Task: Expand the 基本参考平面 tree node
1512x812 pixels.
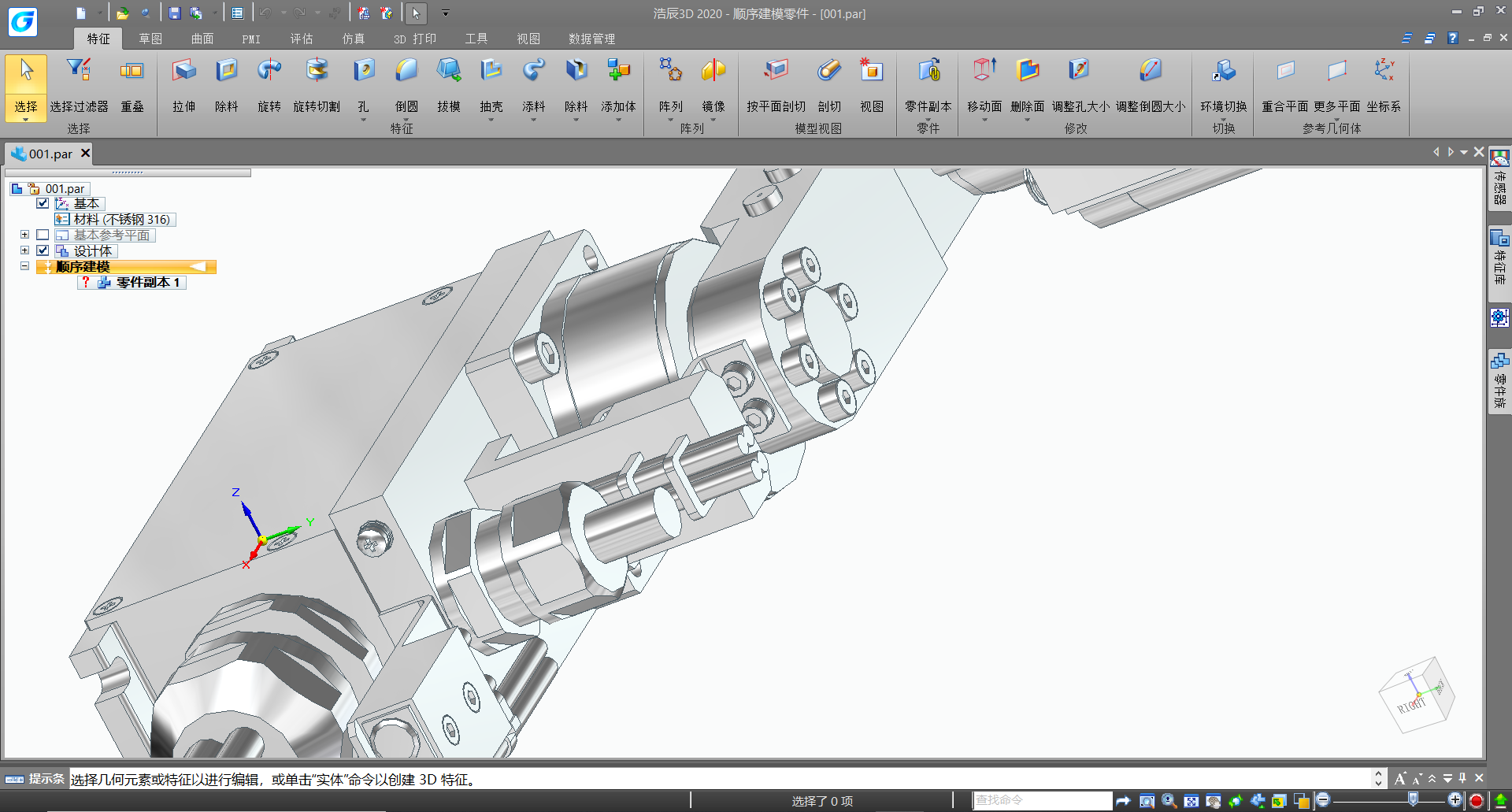Action: point(24,235)
